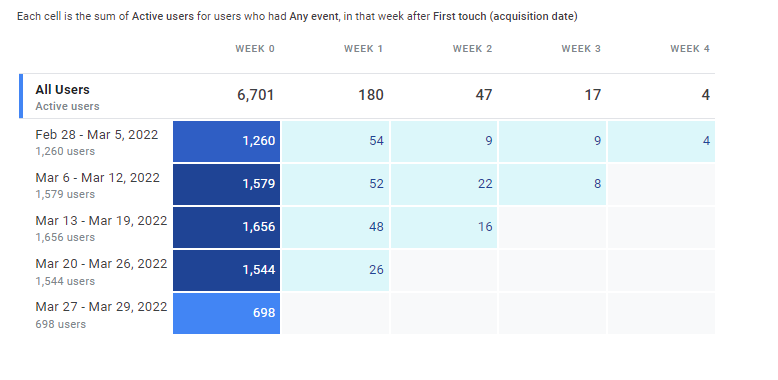The width and height of the screenshot is (778, 380).
Task: Click the 1,260 Week 0 cell
Action: coord(226,141)
